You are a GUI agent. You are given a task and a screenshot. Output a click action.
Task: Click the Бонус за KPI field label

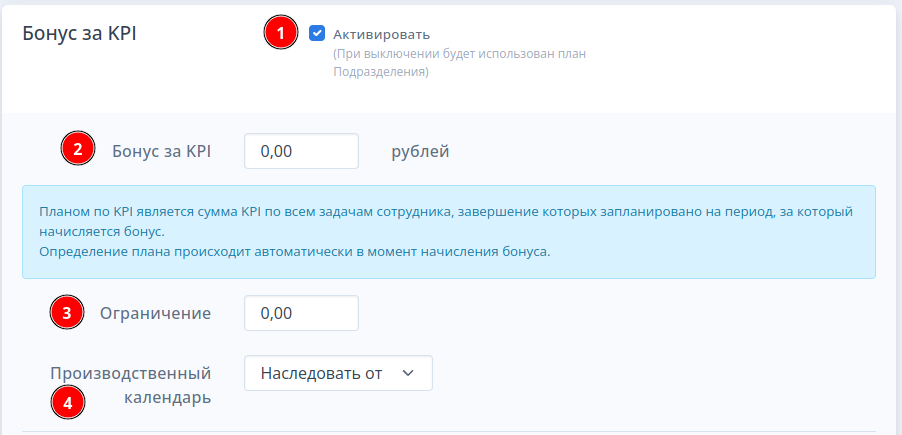pyautogui.click(x=162, y=152)
